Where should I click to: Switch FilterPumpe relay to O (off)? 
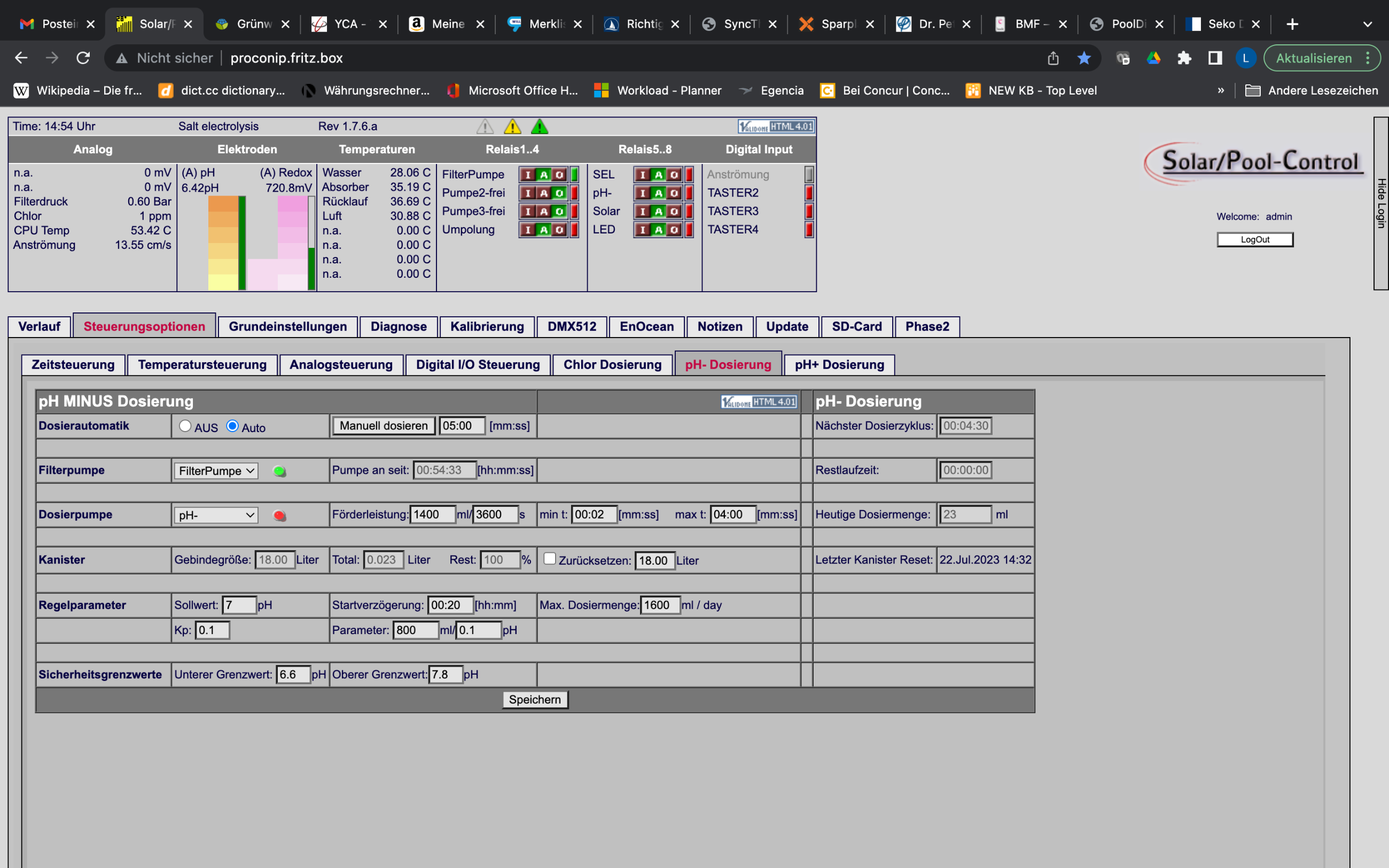tap(559, 175)
